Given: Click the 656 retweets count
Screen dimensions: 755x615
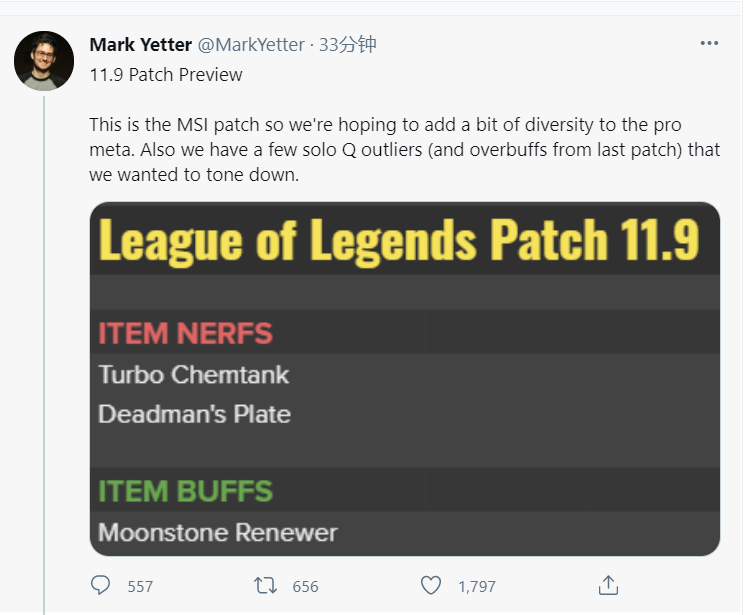Looking at the screenshot, I should coord(305,587).
